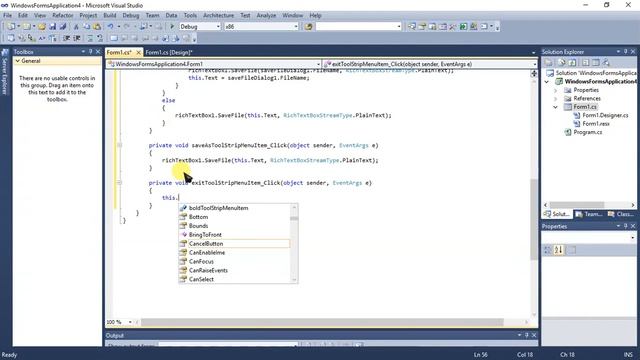Collapse the General group in Toolbox
The height and width of the screenshot is (360, 640).
point(18,61)
